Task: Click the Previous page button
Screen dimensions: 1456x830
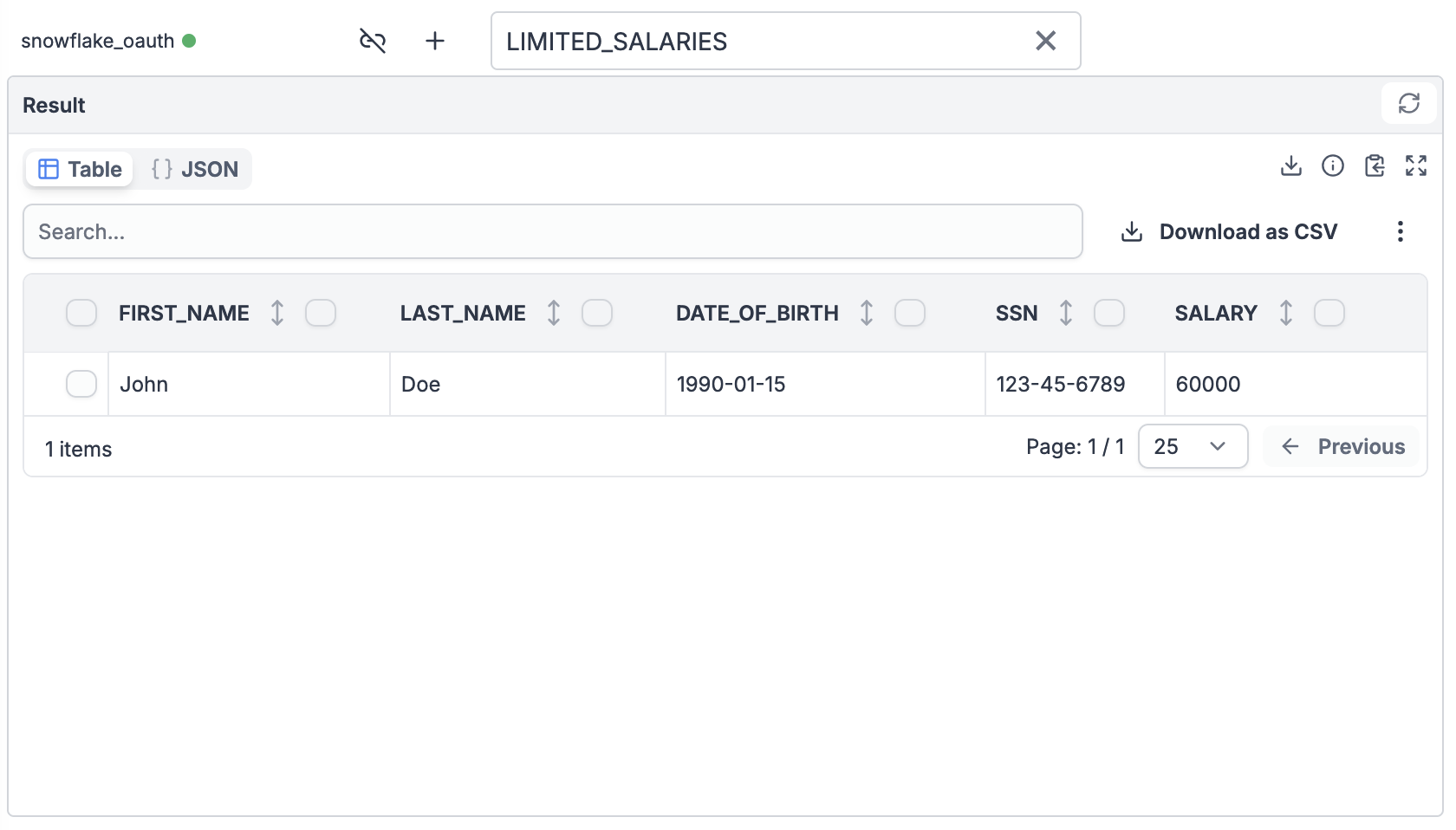Action: [x=1341, y=446]
